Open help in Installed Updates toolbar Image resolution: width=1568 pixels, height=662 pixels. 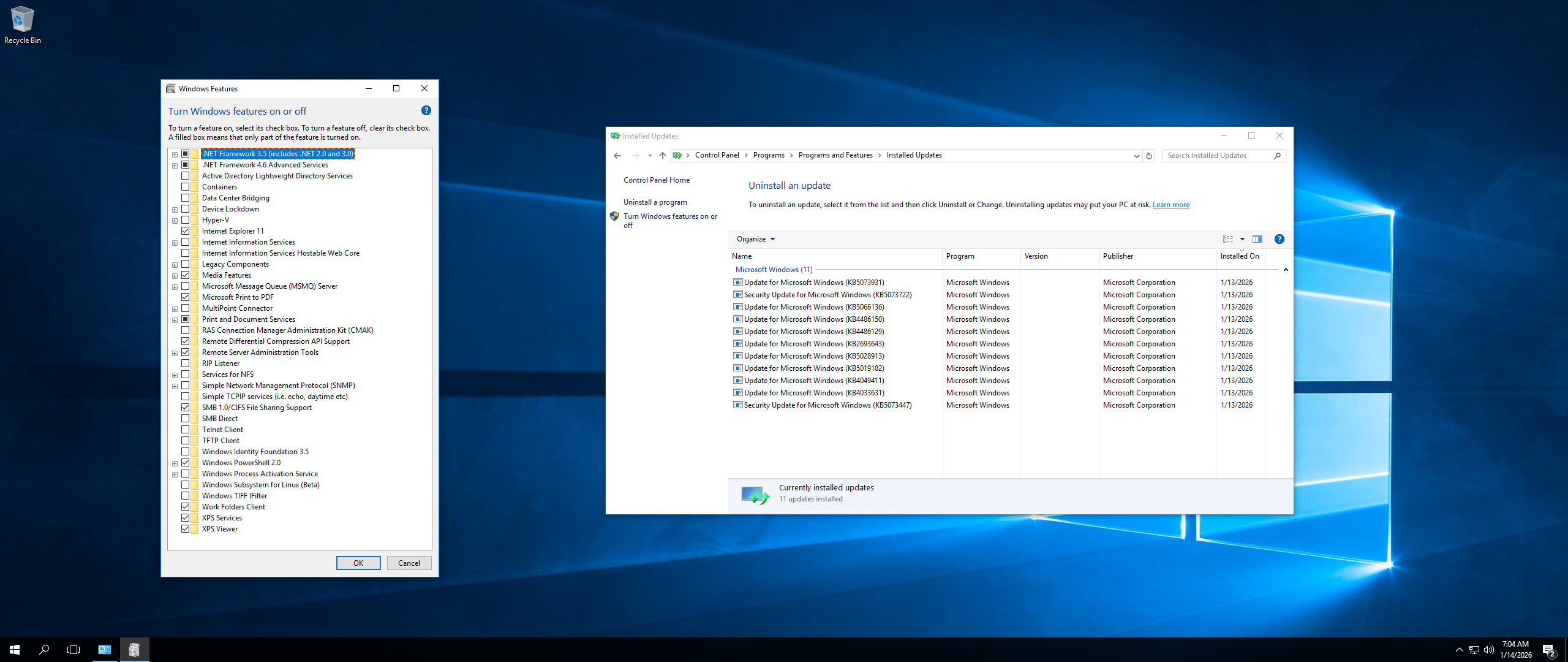coord(1279,239)
